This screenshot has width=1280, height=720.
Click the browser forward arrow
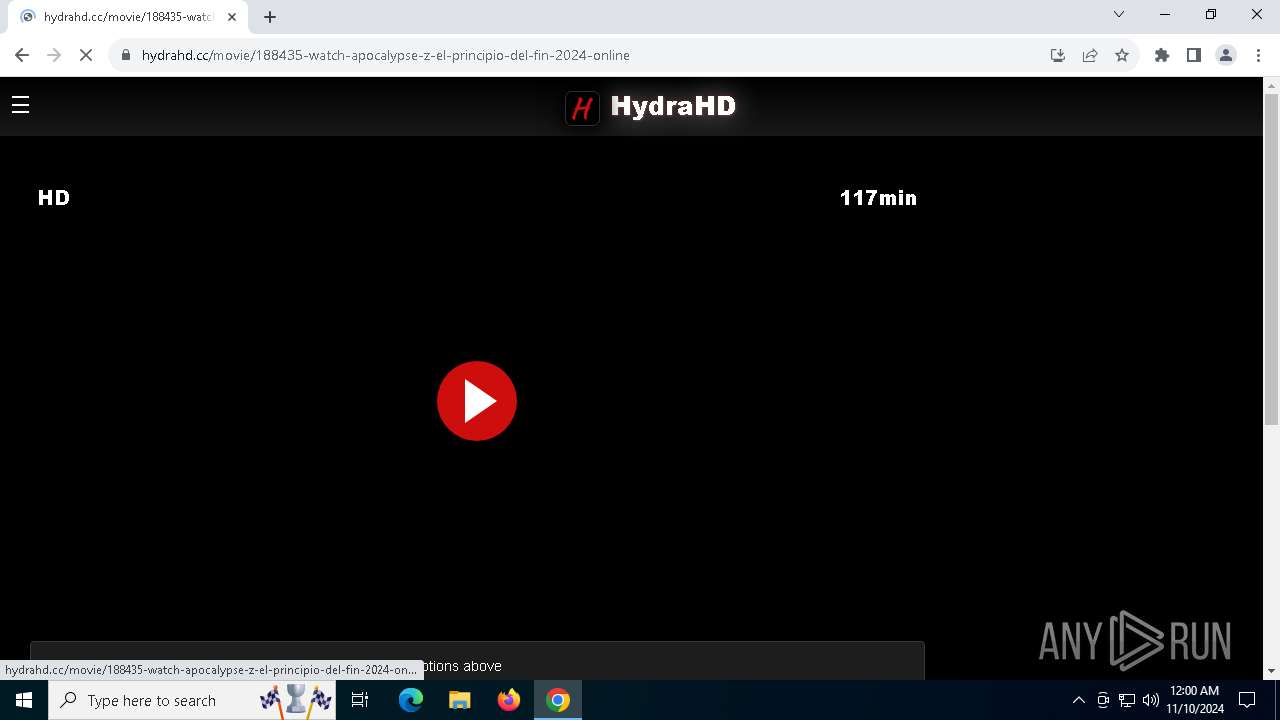pos(54,55)
